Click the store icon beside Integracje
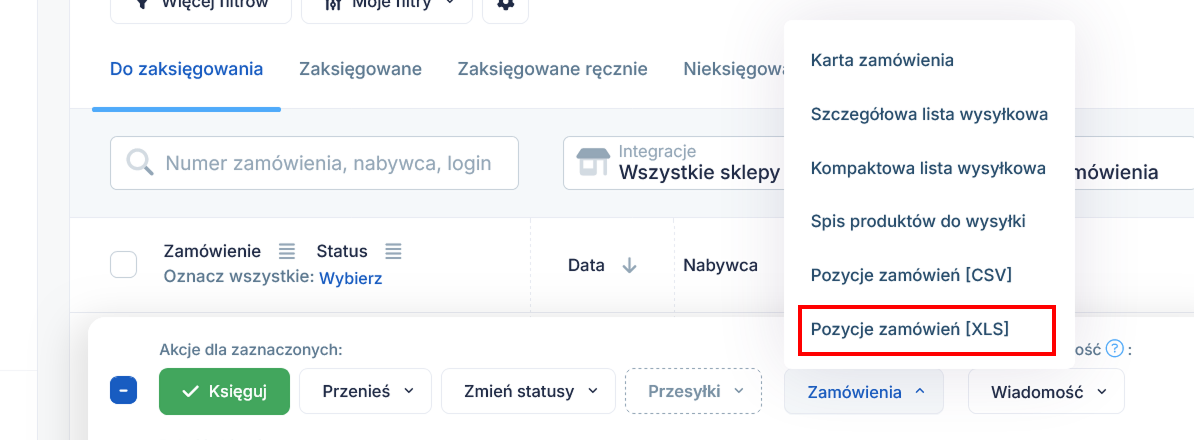 [593, 163]
